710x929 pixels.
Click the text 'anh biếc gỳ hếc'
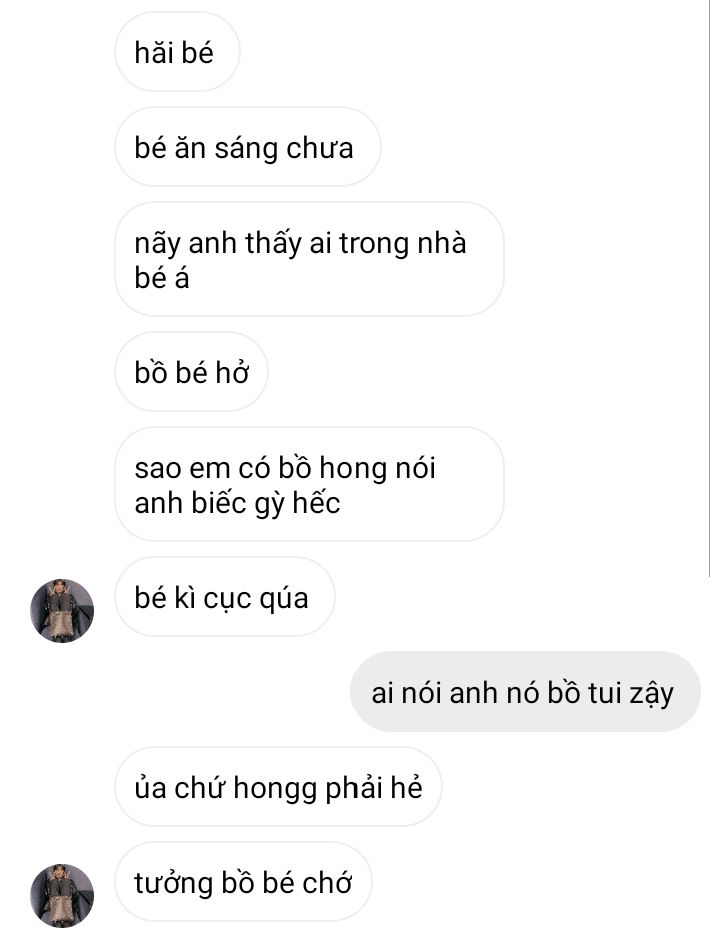tap(237, 504)
